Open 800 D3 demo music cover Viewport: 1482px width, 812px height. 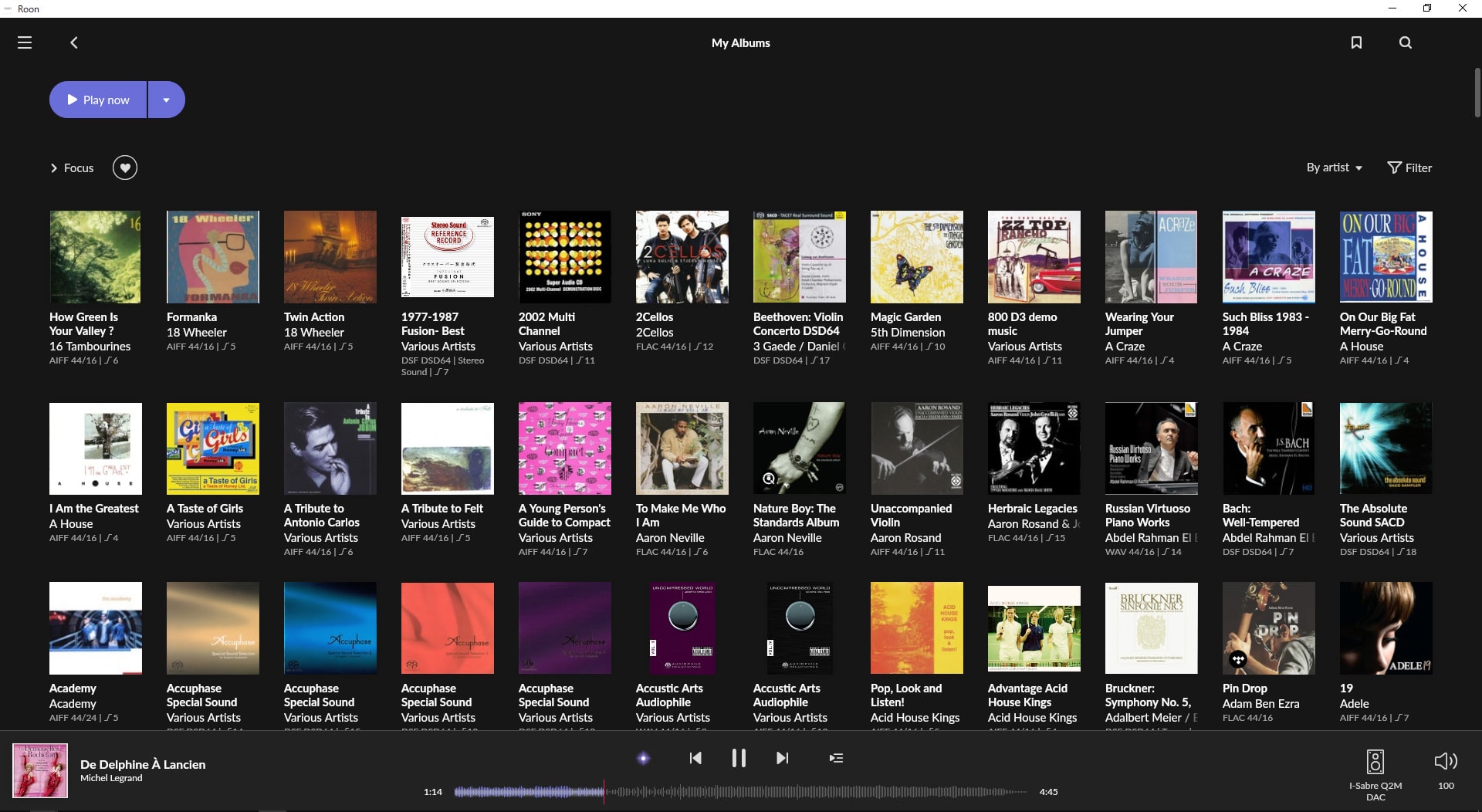click(x=1034, y=257)
